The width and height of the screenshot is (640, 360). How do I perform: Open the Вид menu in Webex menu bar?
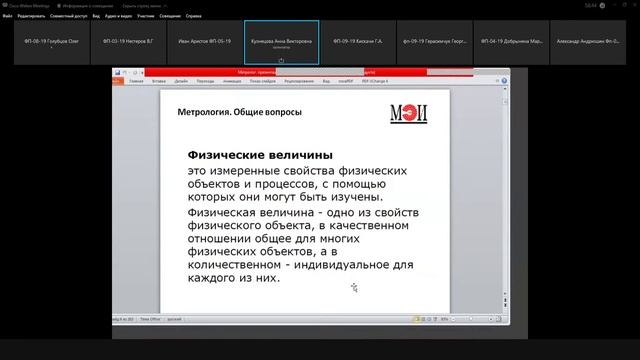coord(96,16)
